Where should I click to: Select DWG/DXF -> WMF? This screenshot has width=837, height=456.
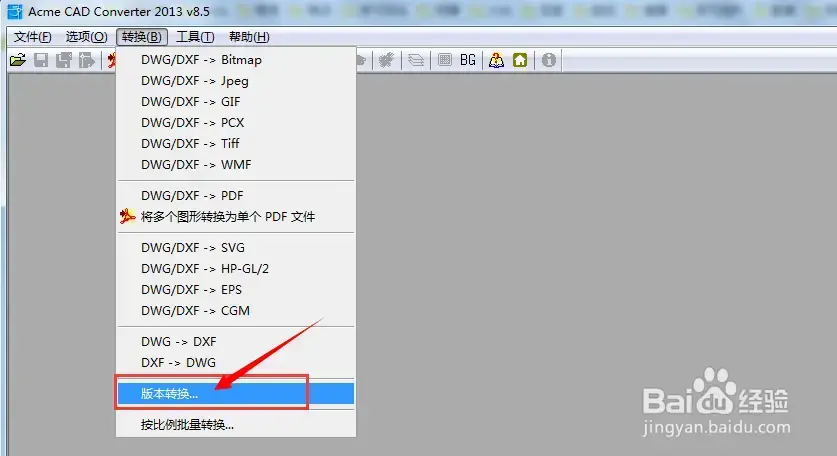(235, 164)
